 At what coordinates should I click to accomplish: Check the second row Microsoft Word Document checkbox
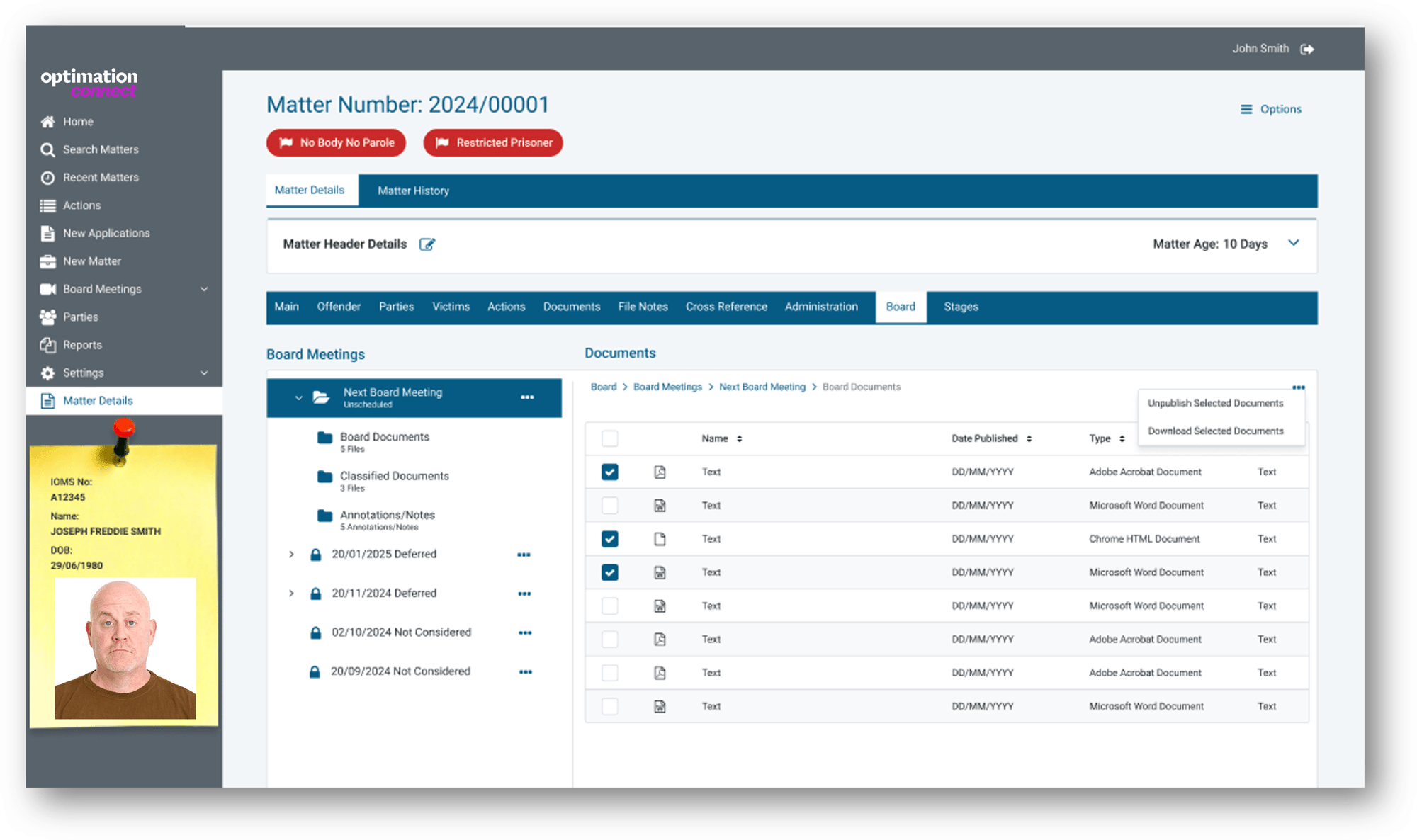click(x=609, y=506)
